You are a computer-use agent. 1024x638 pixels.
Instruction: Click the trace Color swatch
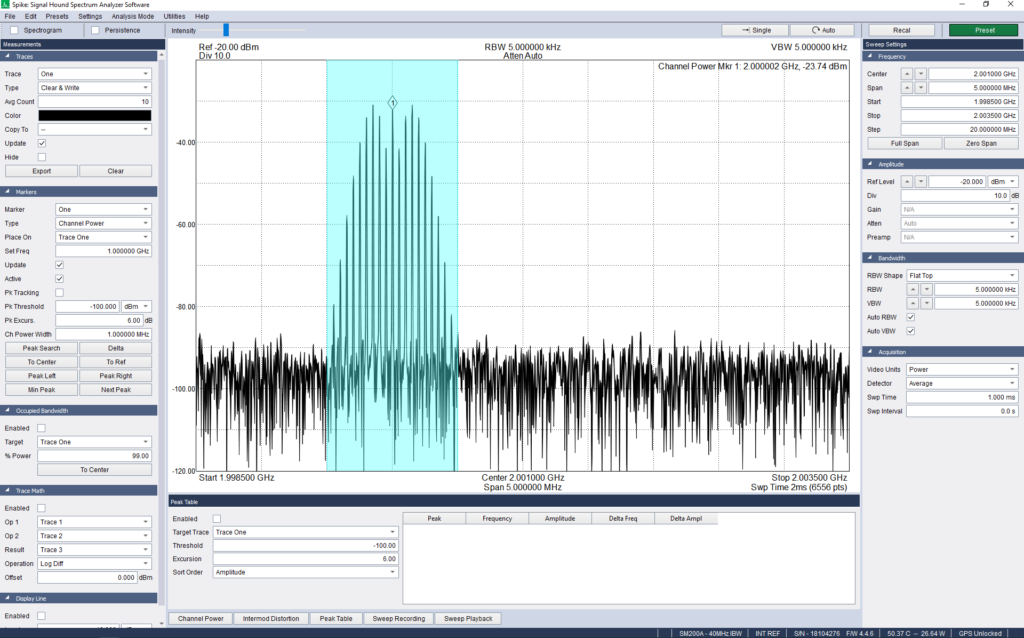(x=94, y=115)
